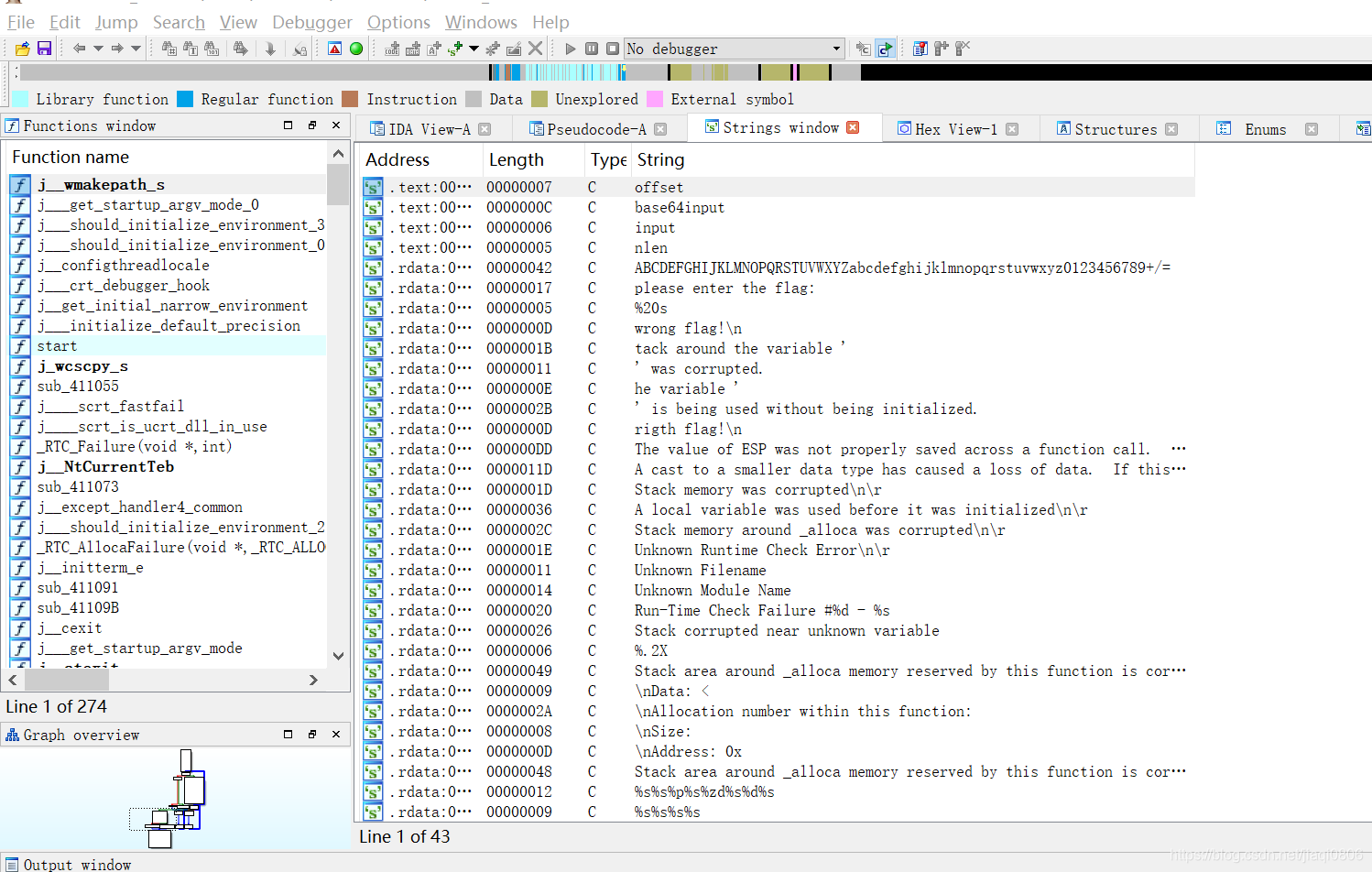The image size is (1372, 872).
Task: Close the IDA View-A tab
Action: [485, 129]
